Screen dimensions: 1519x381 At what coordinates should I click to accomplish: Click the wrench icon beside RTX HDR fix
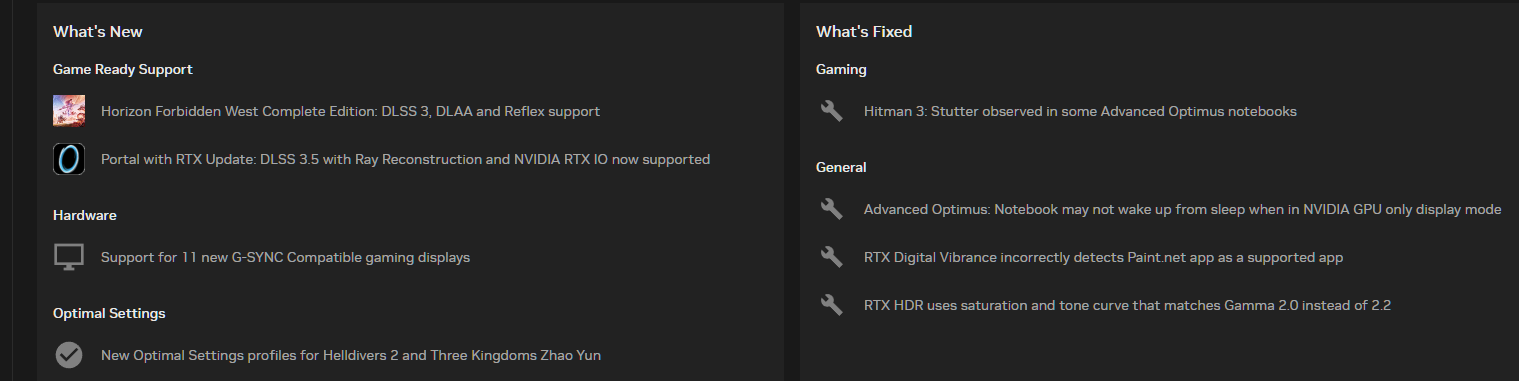(x=832, y=305)
